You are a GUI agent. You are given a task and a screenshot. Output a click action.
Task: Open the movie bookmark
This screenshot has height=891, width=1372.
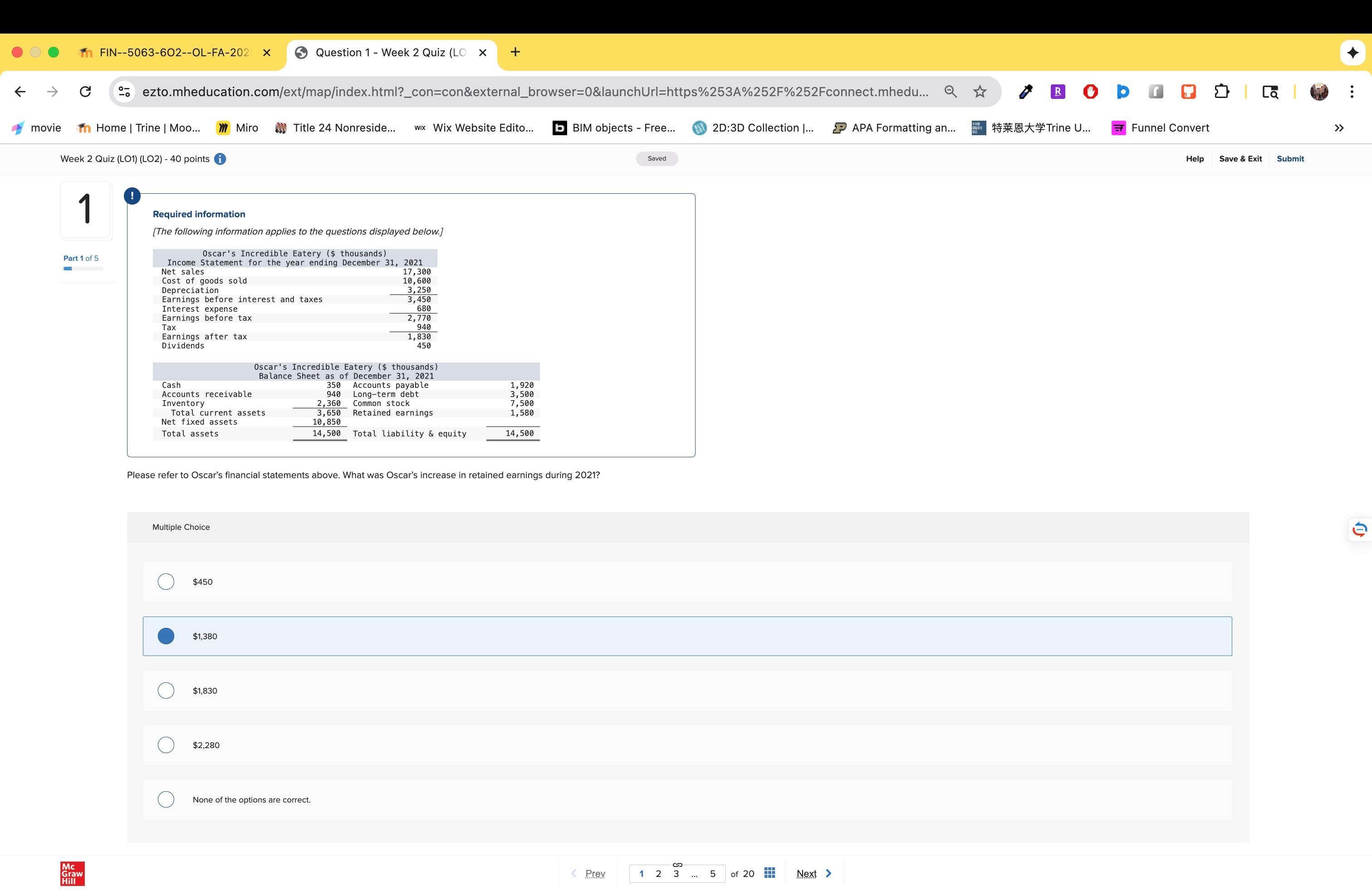(36, 128)
